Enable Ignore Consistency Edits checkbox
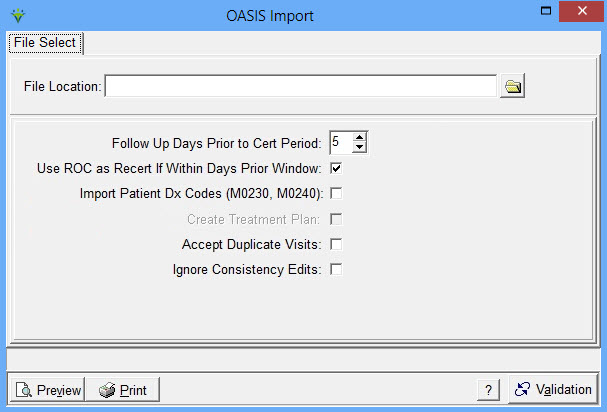The width and height of the screenshot is (607, 412). pyautogui.click(x=337, y=269)
